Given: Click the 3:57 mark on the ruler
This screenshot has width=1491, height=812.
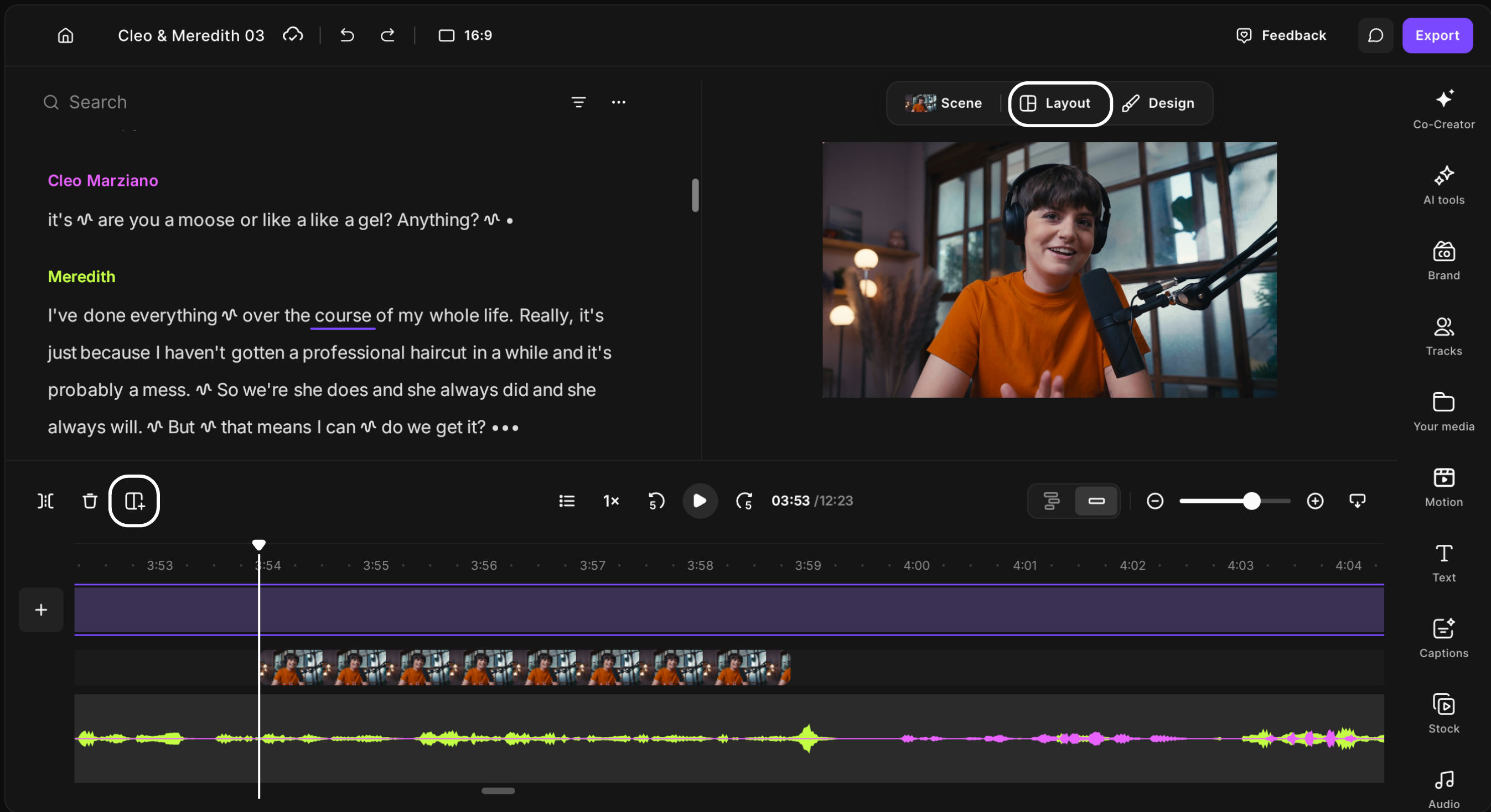Looking at the screenshot, I should 592,565.
